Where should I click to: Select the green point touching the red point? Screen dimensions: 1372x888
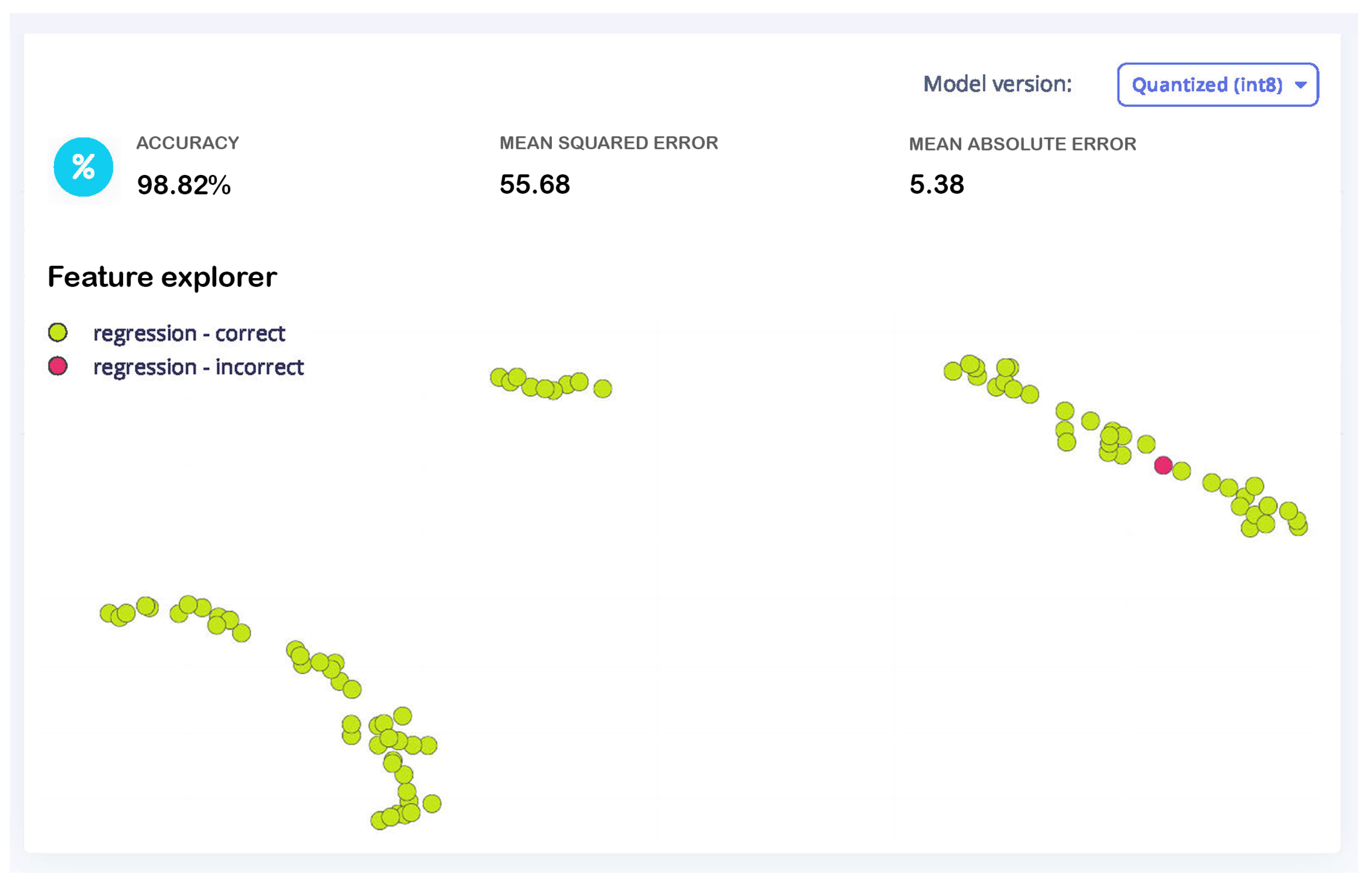click(x=1182, y=471)
